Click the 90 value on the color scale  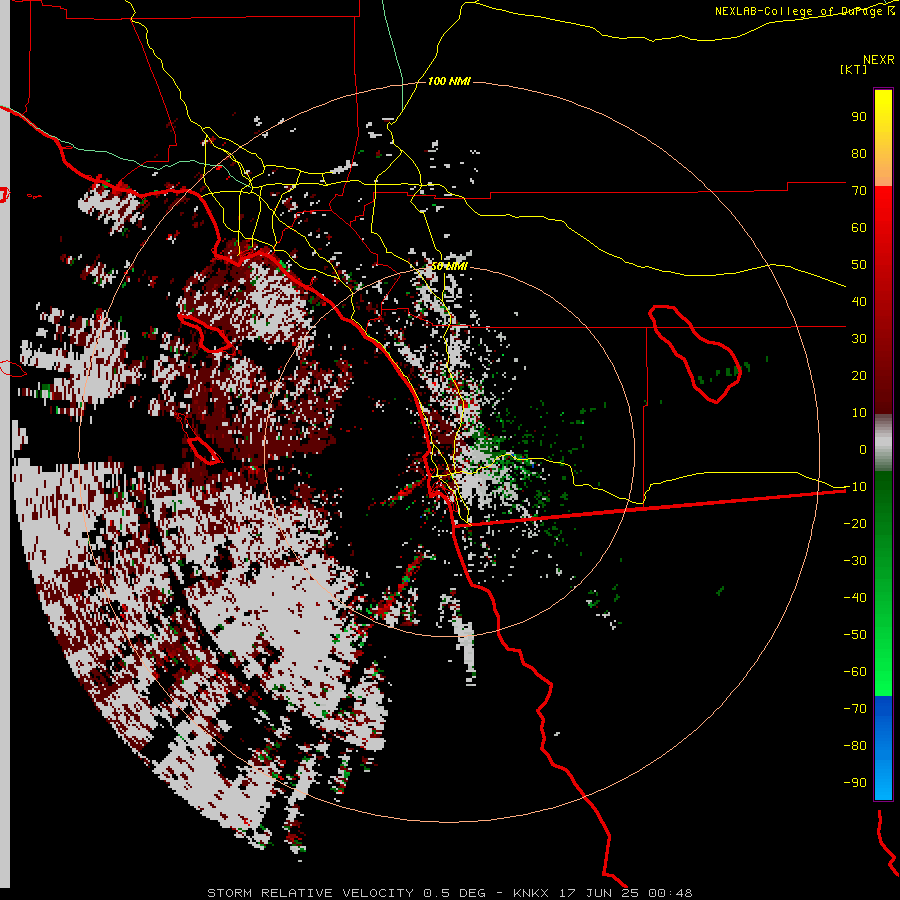click(859, 117)
